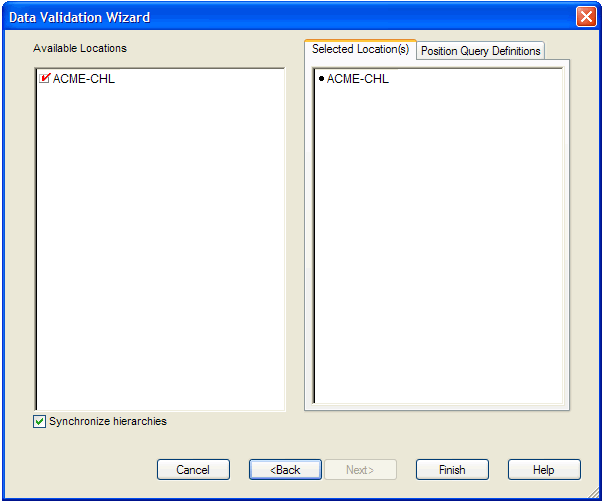
Task: Select ACME-CHL label in Available Locations
Action: coord(83,79)
